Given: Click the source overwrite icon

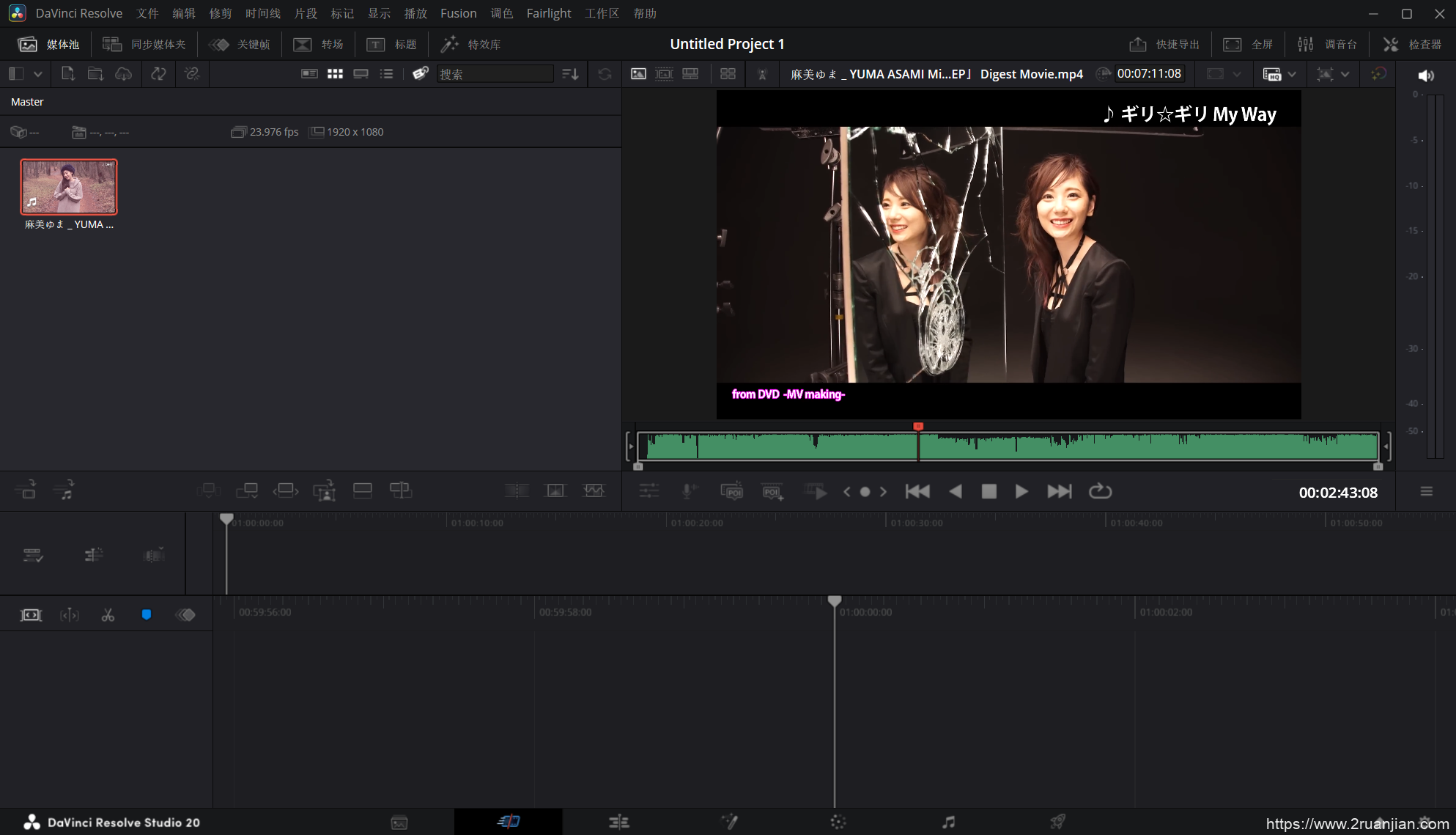Looking at the screenshot, I should coord(401,490).
